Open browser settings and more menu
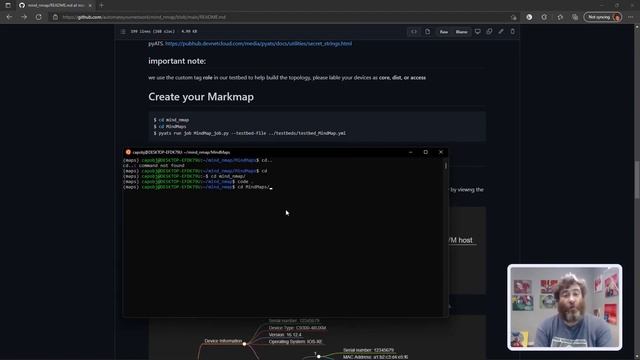The image size is (640, 360). tap(631, 17)
